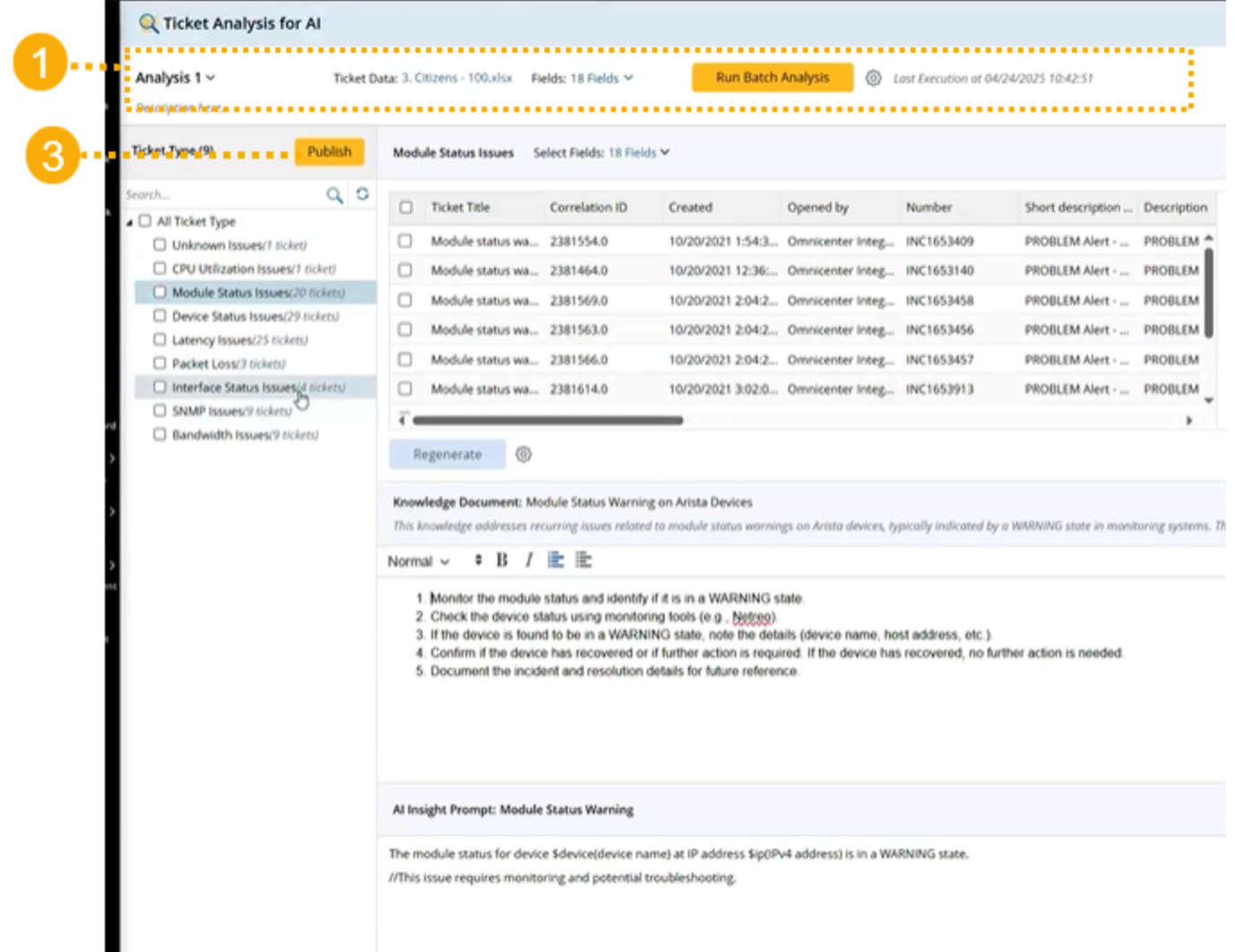Apply ordered list formatting in editor

coord(556,560)
